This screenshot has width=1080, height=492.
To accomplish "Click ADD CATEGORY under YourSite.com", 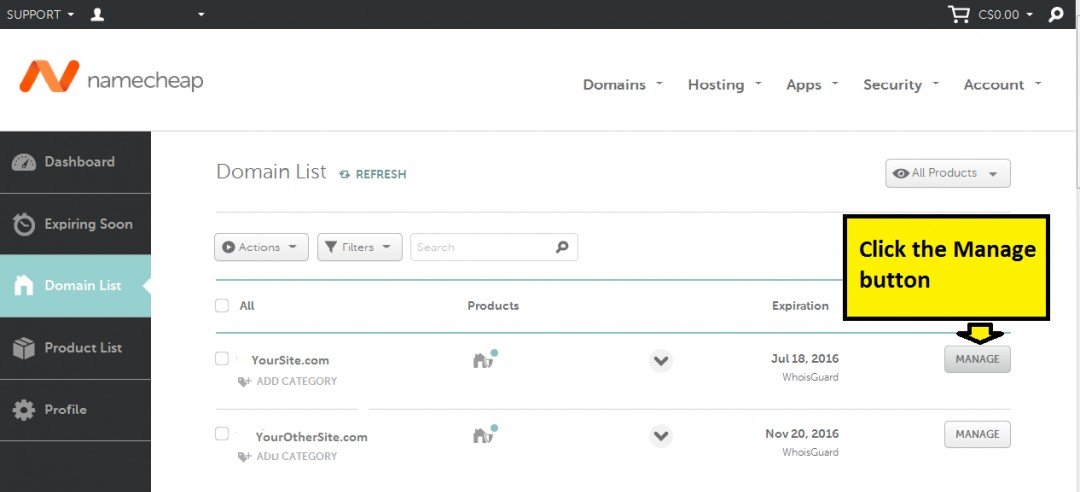I will [x=297, y=381].
